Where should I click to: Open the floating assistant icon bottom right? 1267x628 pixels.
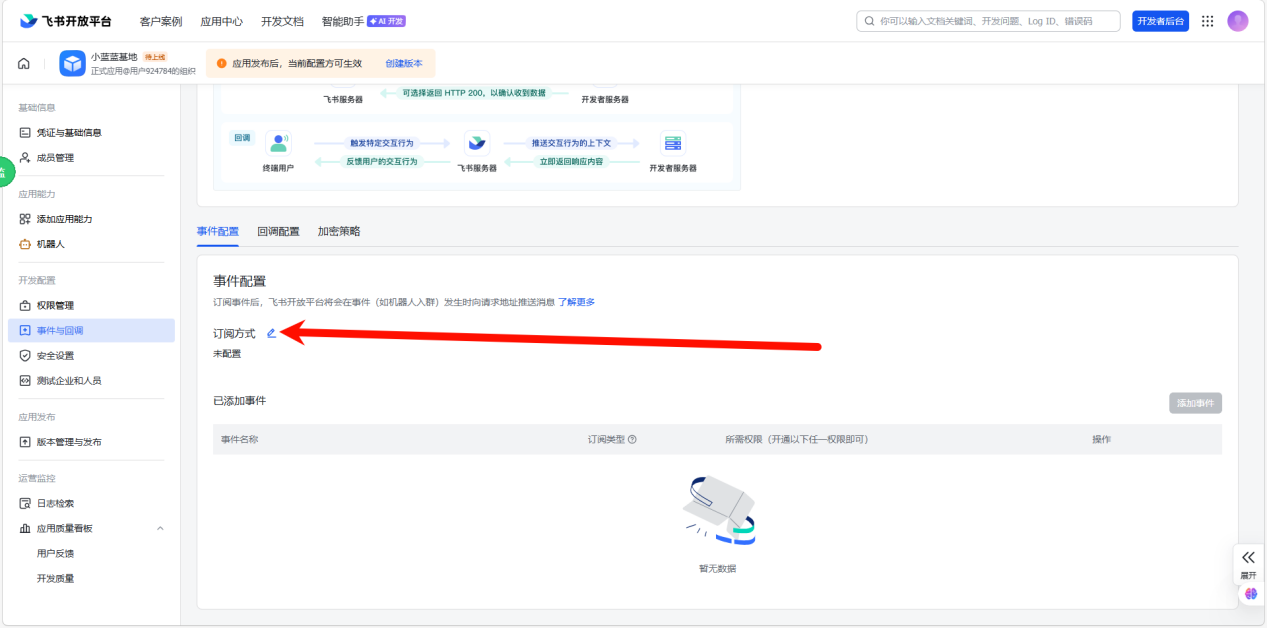[x=1249, y=593]
